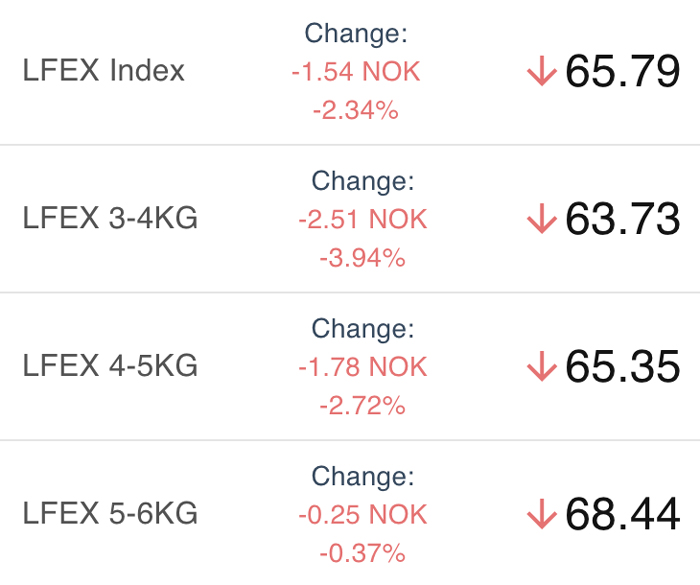Viewport: 700px width, 585px height.
Task: Select the -1.78 NOK change value
Action: pyautogui.click(x=362, y=367)
